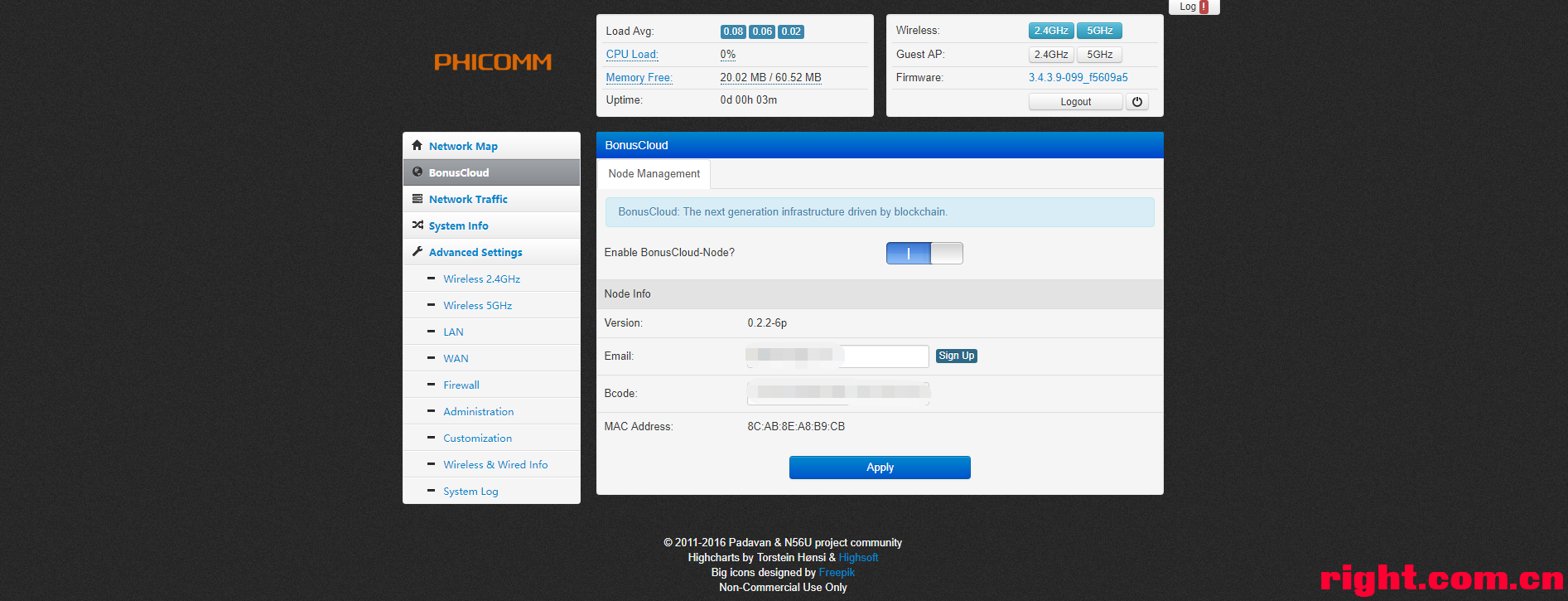The image size is (1568, 601).
Task: Click the CPU load value 0%
Action: (728, 55)
